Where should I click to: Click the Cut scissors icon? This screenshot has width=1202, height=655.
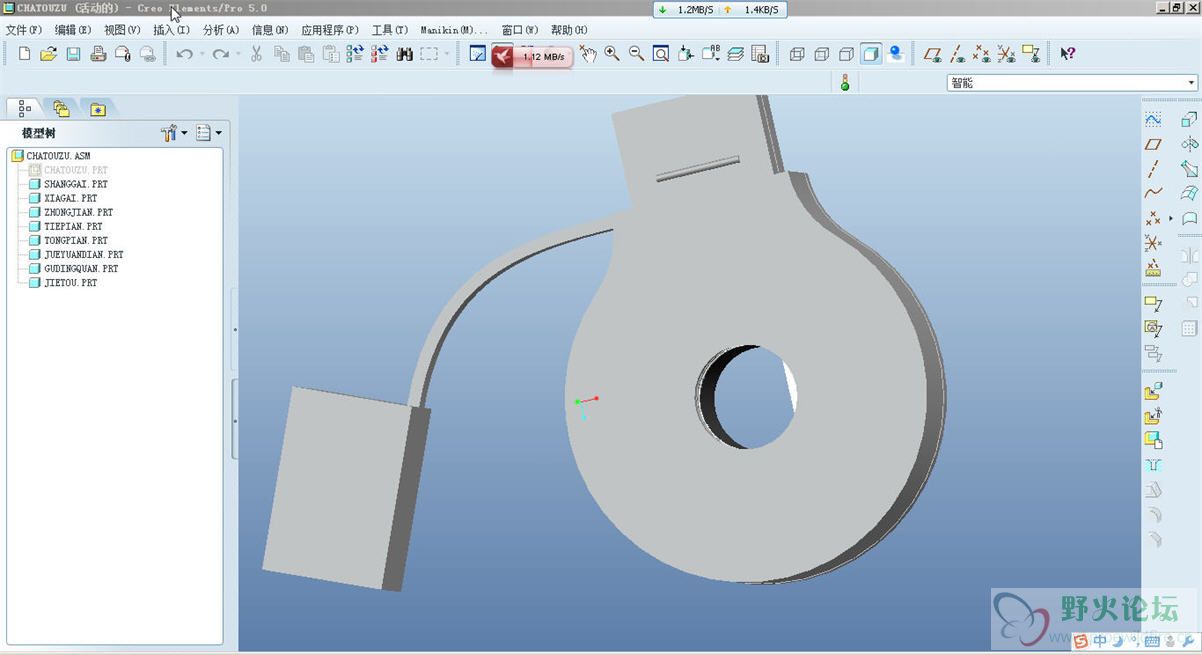[257, 54]
